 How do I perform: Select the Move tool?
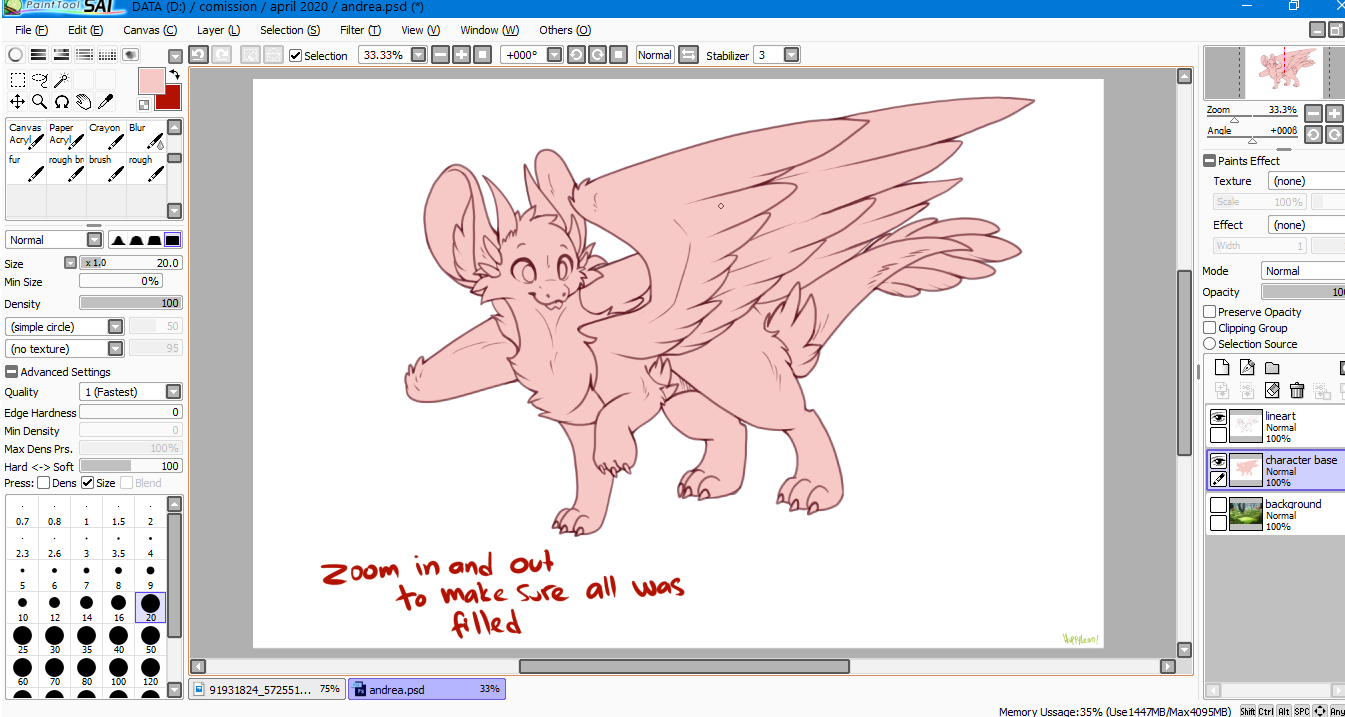tap(17, 101)
